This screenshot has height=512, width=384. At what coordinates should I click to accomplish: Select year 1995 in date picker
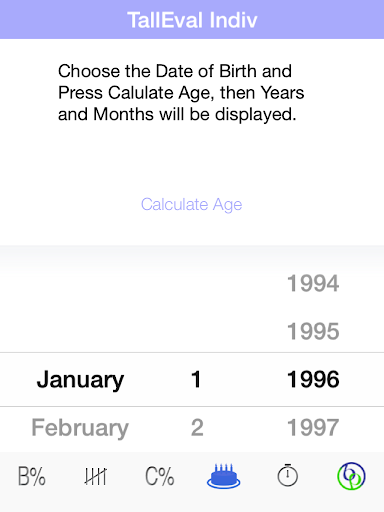coord(313,331)
